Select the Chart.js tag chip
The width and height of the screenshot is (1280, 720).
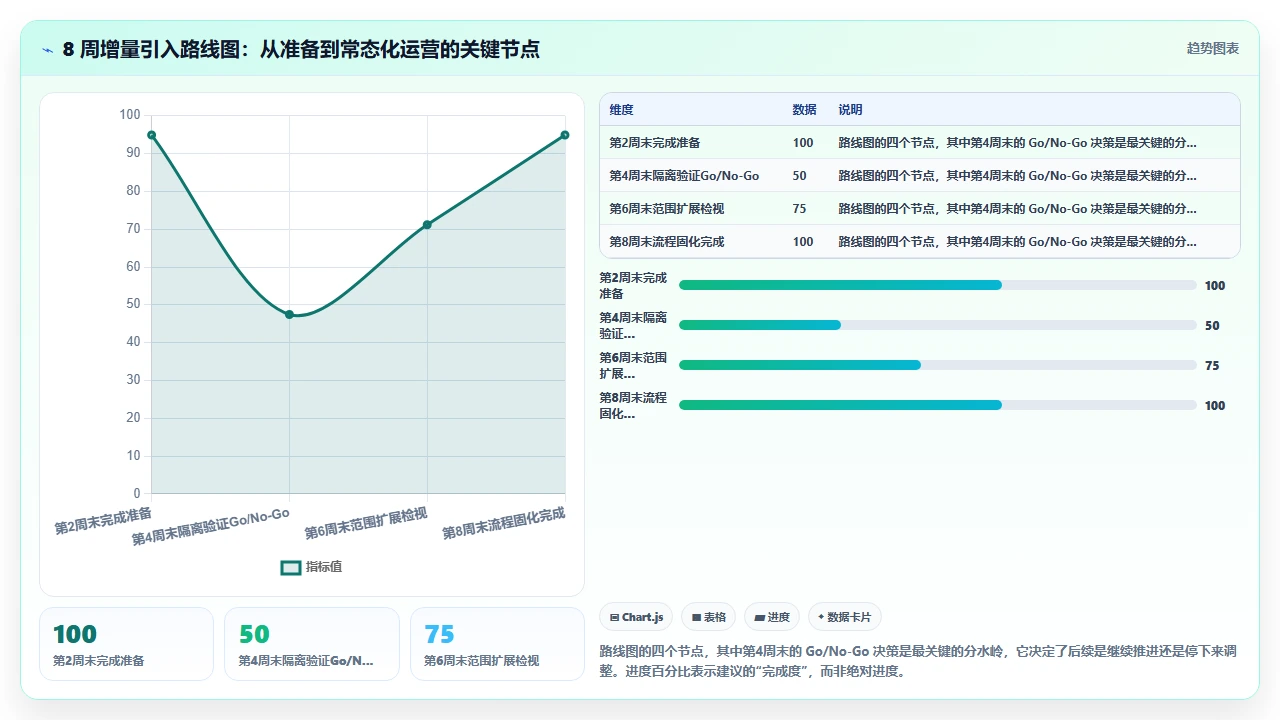click(637, 617)
